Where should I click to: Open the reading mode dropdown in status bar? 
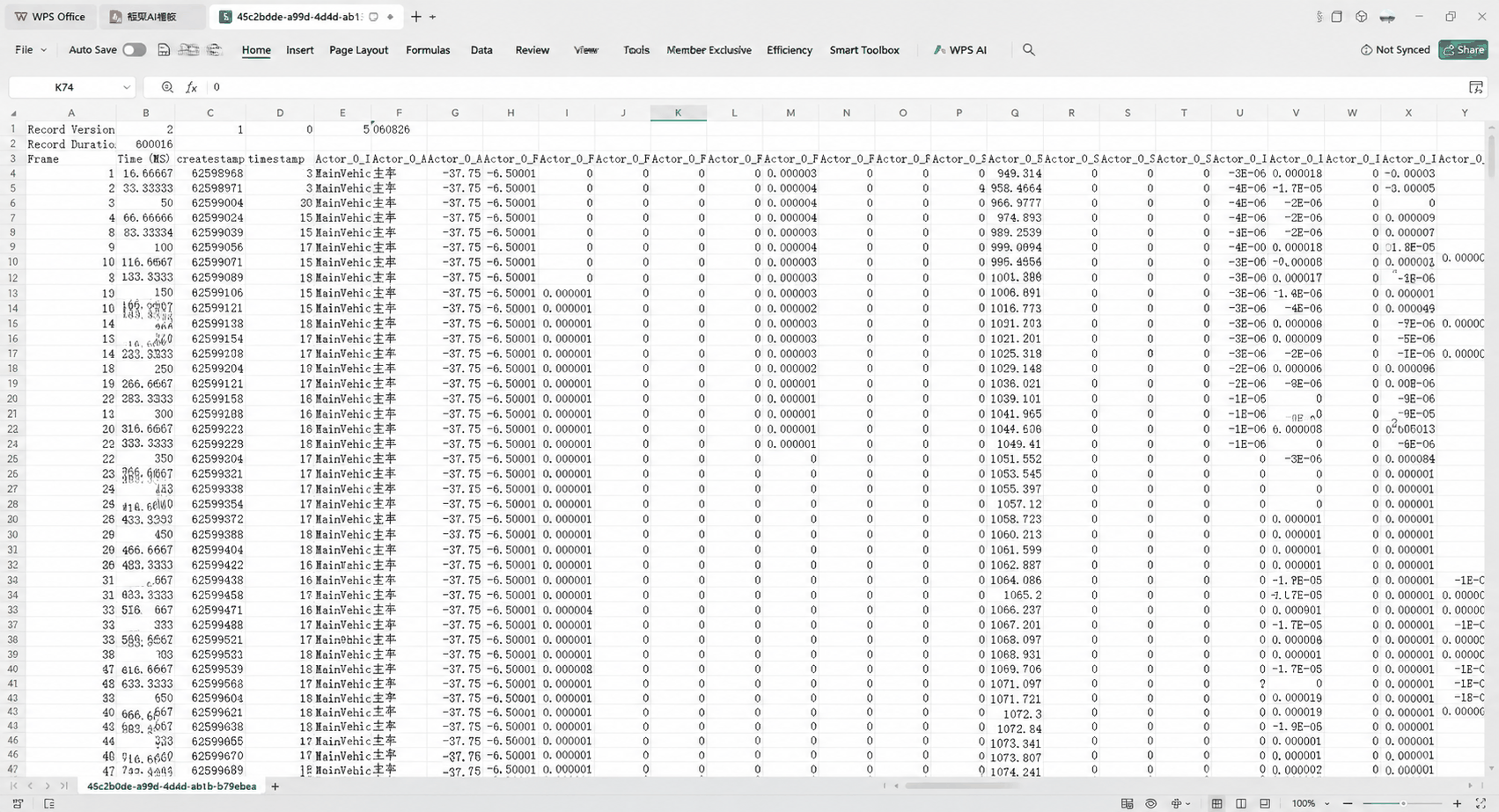pos(1189,803)
